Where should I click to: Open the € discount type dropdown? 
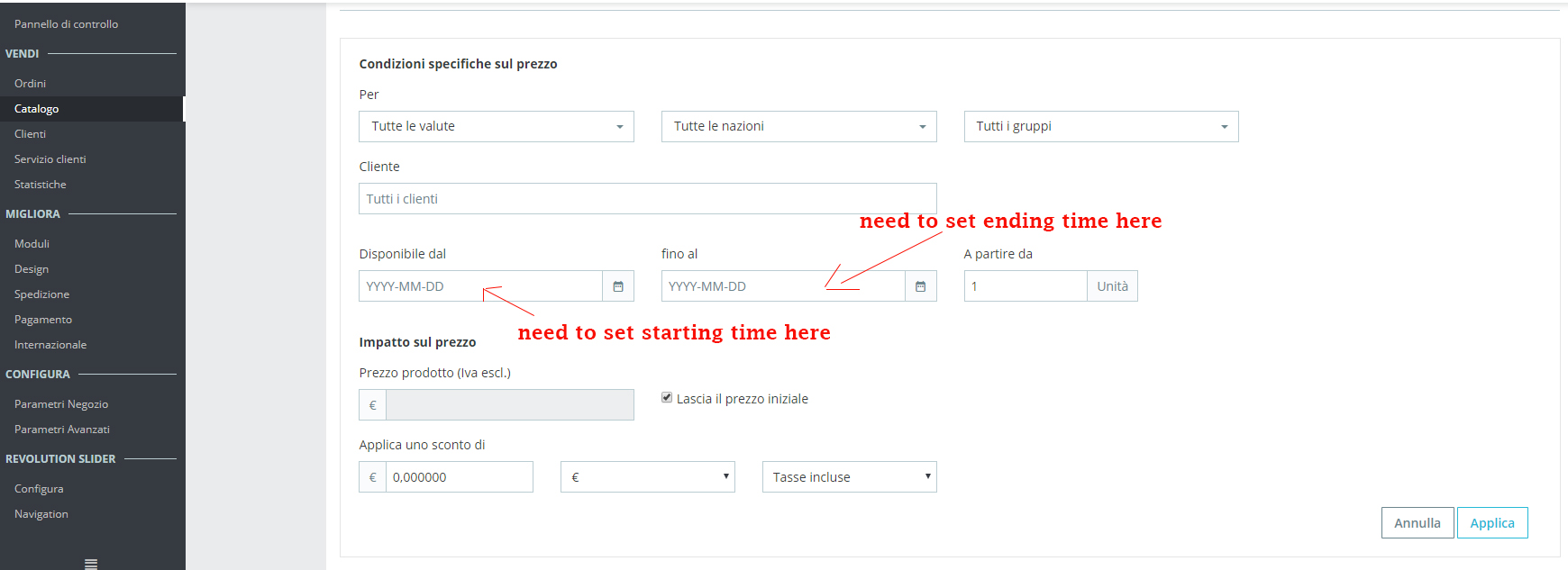click(647, 477)
